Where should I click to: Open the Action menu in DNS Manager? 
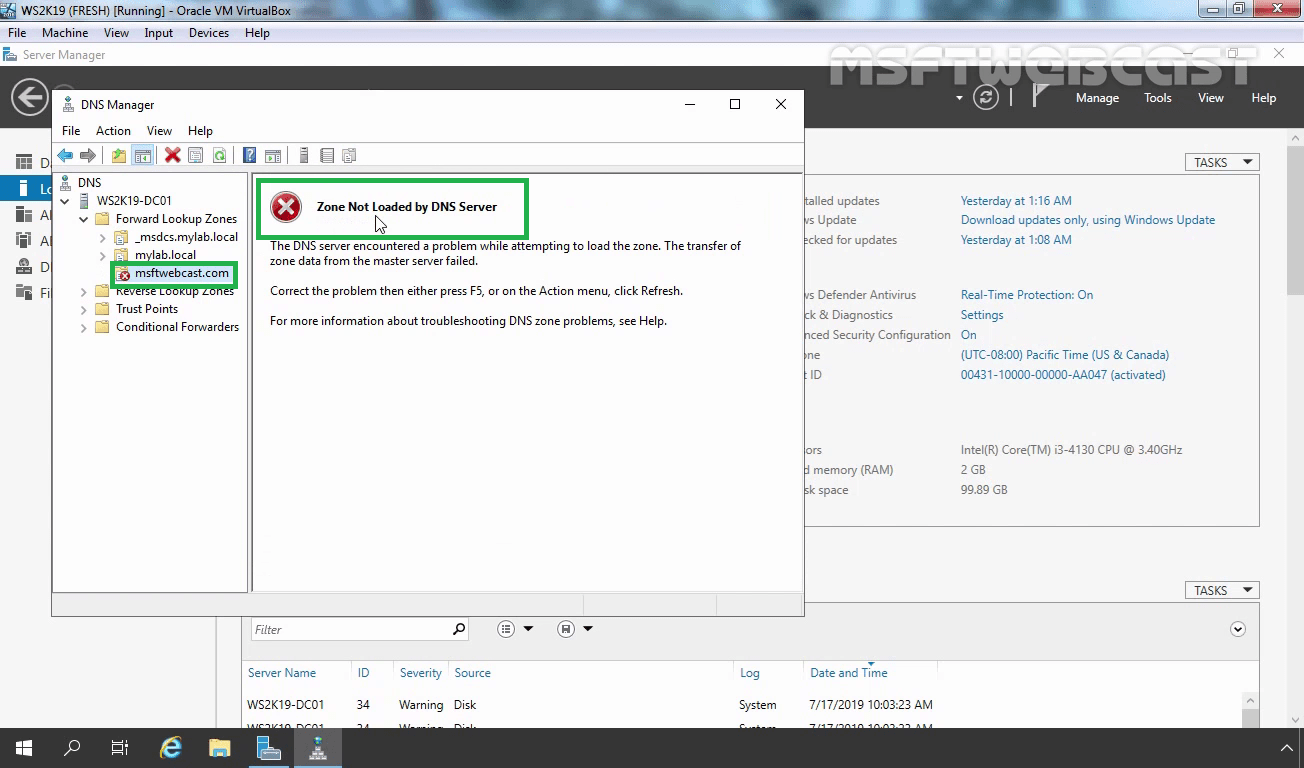[113, 131]
